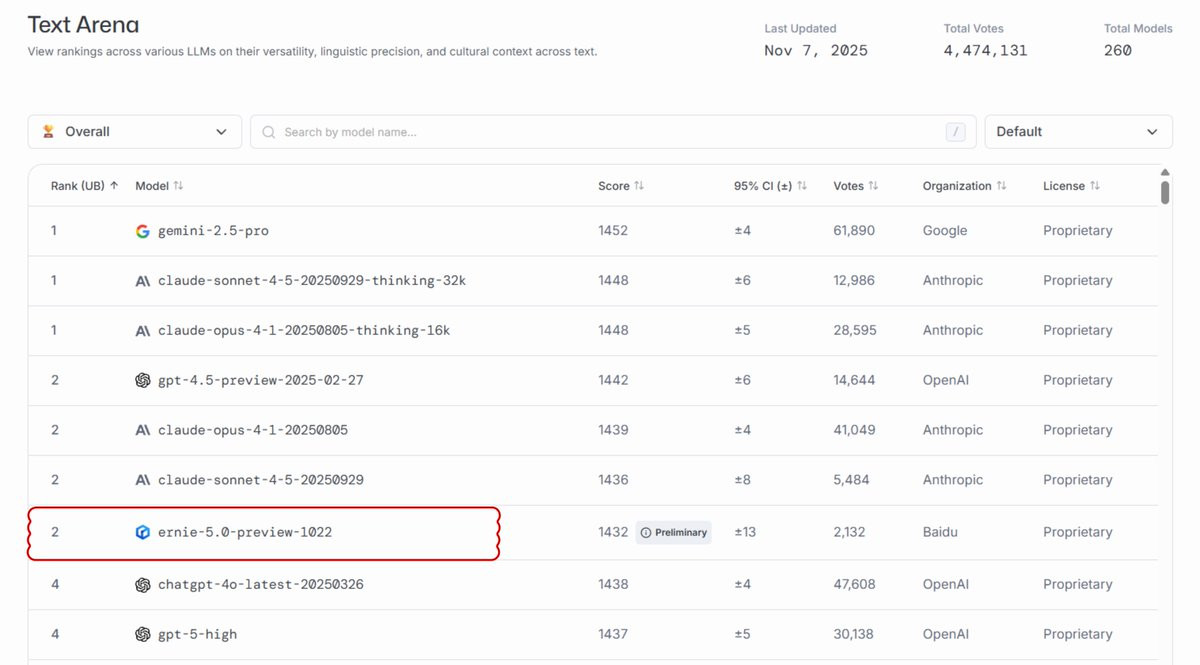Click total votes value 4,474,131

click(x=985, y=51)
